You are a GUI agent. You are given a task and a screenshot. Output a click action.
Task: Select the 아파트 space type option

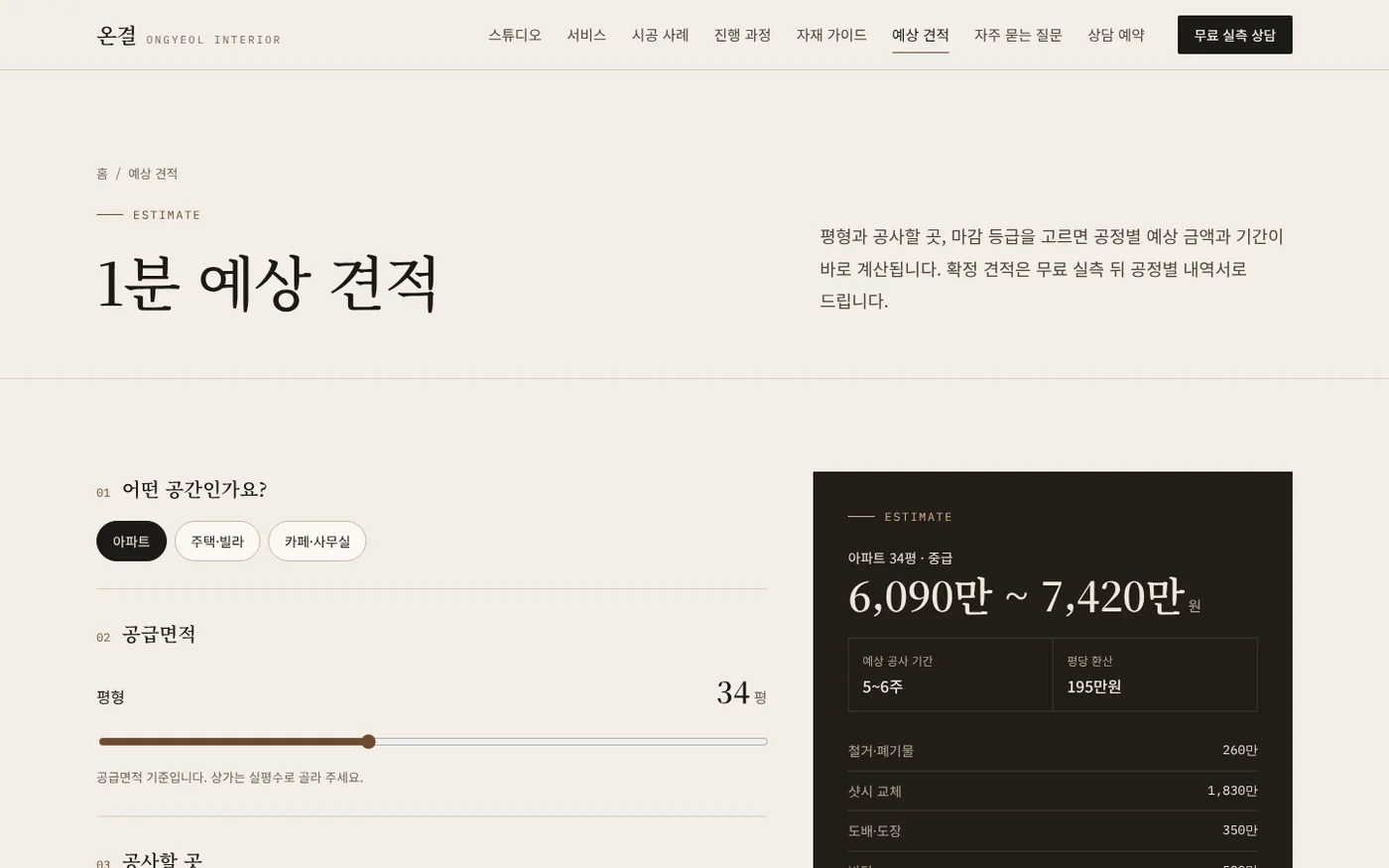click(131, 542)
